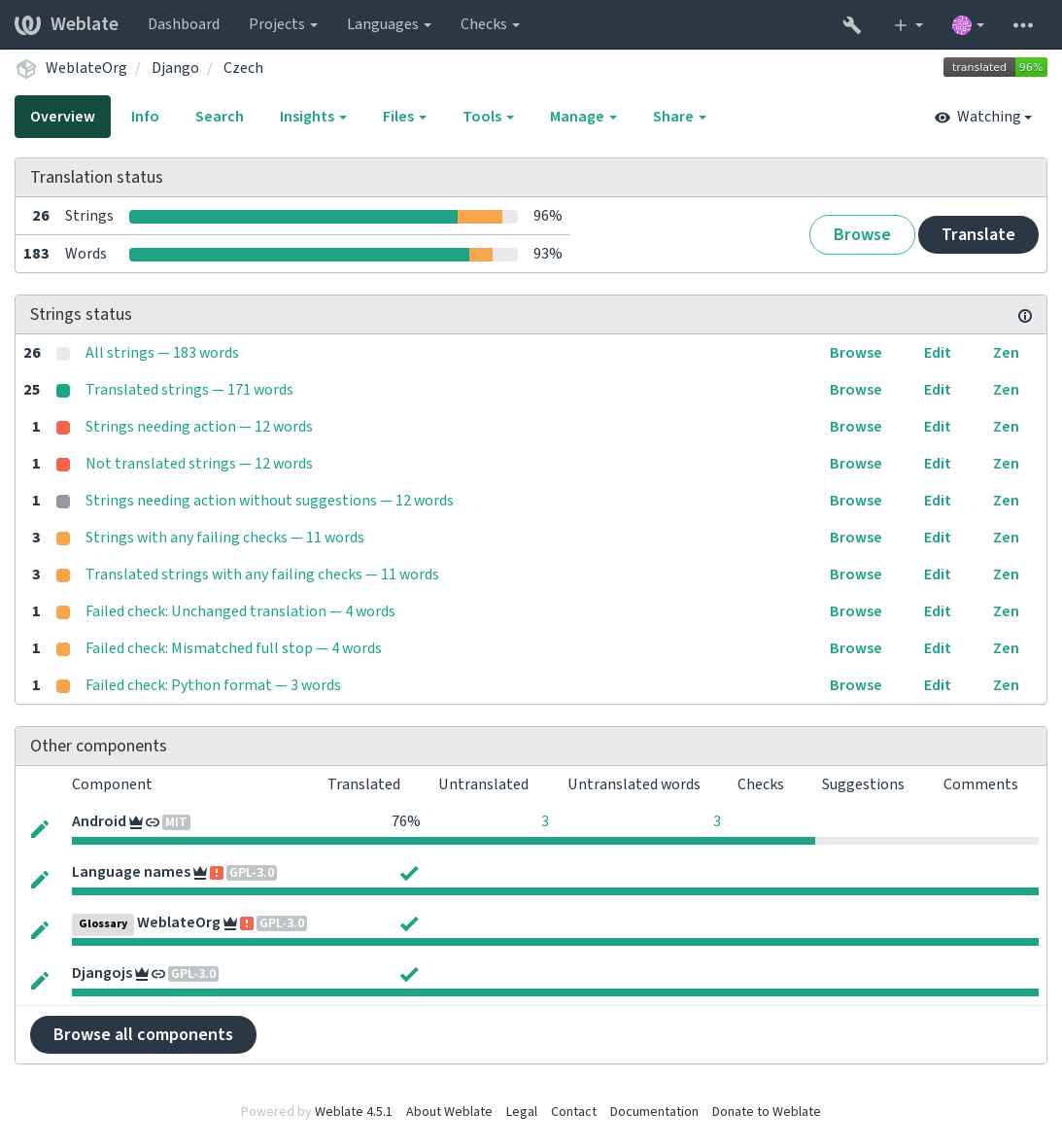Select the Overview tab

(62, 118)
